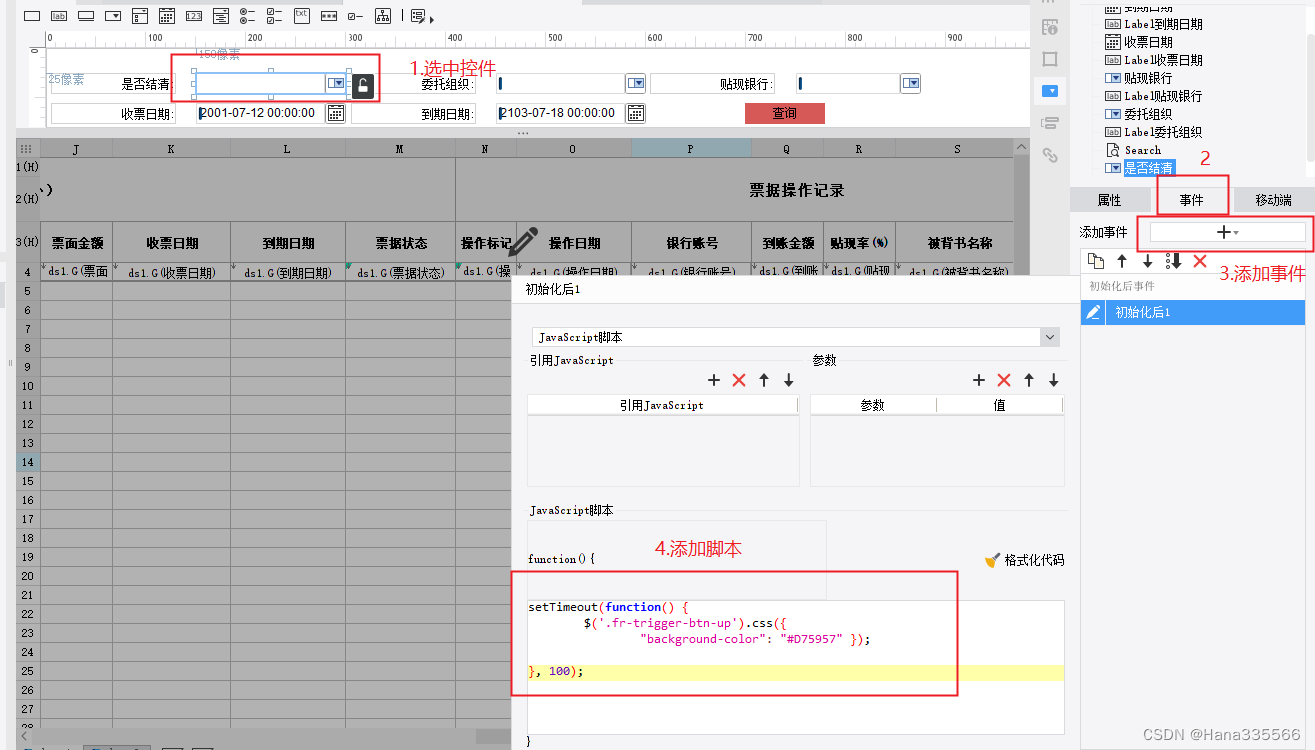Click the red 查询 query button
This screenshot has width=1315, height=750.
(x=785, y=113)
